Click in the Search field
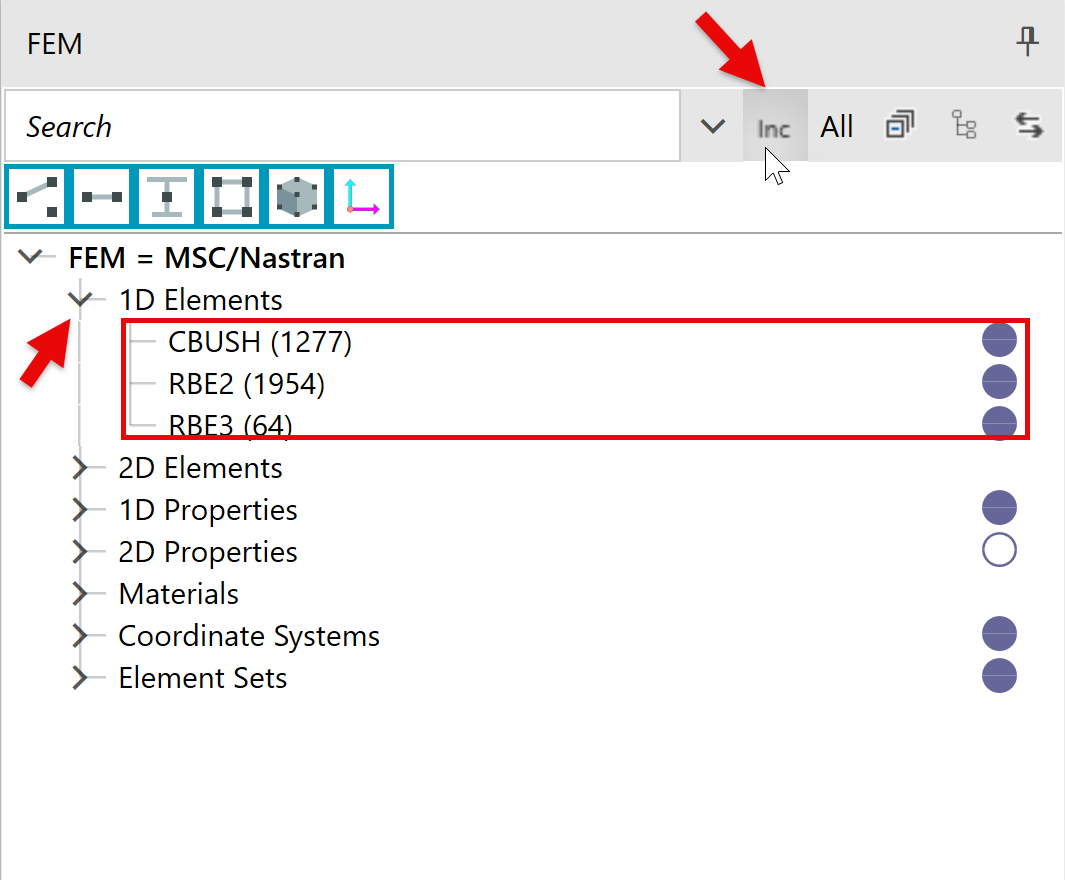The image size is (1065, 880). 342,126
